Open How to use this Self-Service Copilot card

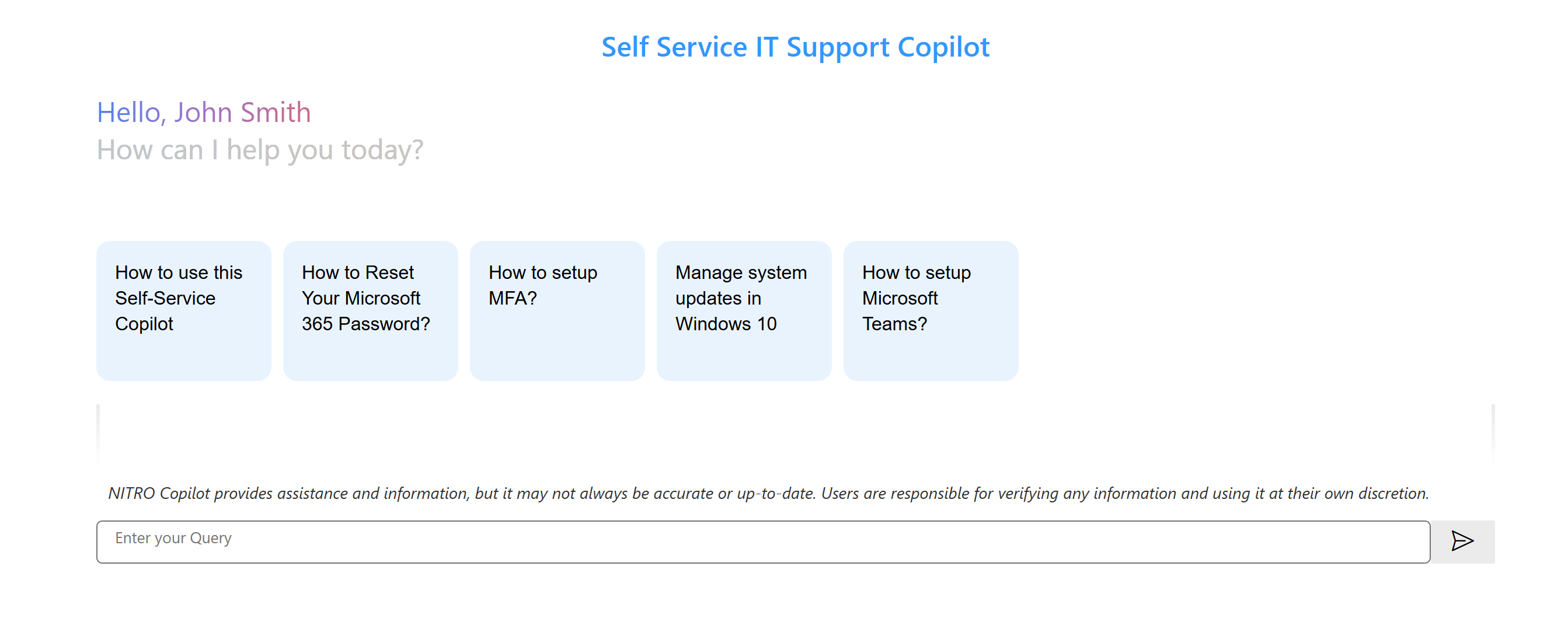pyautogui.click(x=183, y=310)
